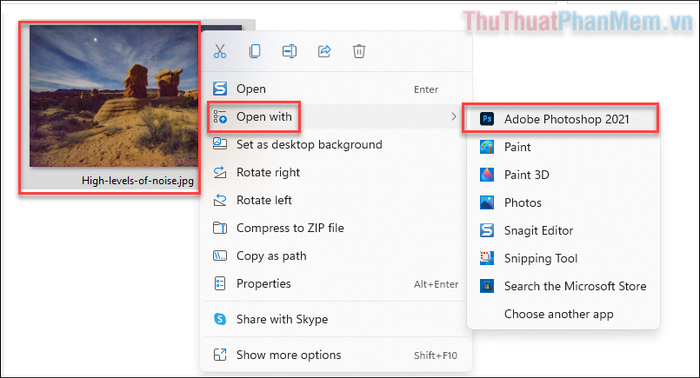Click the Copy as path icon
This screenshot has height=378, width=700.
[220, 256]
